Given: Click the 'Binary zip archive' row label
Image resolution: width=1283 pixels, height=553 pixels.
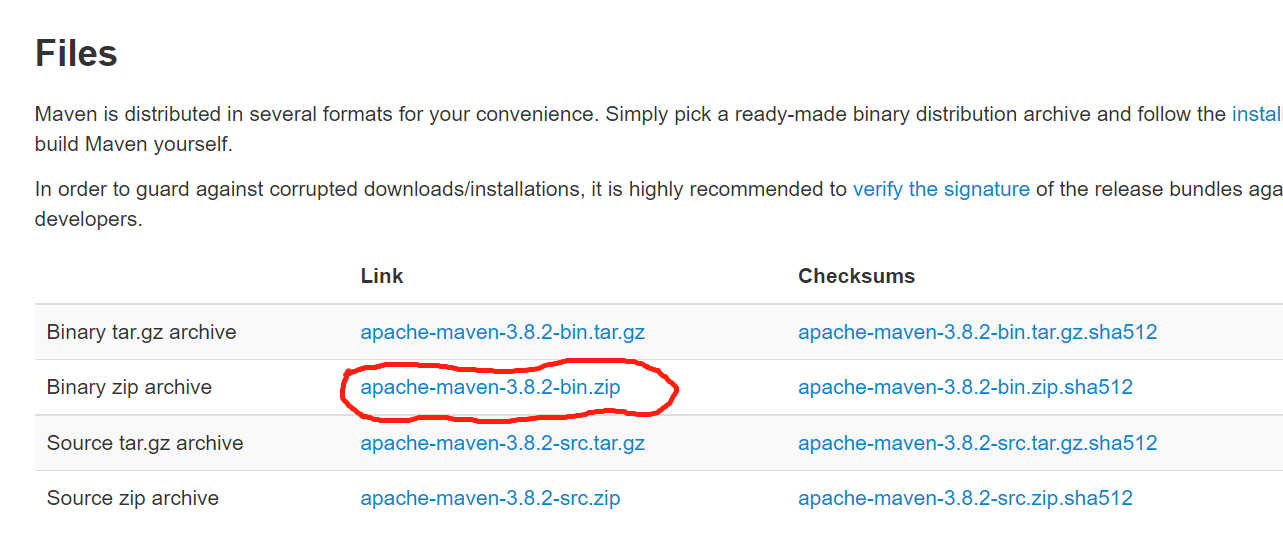Looking at the screenshot, I should [129, 387].
